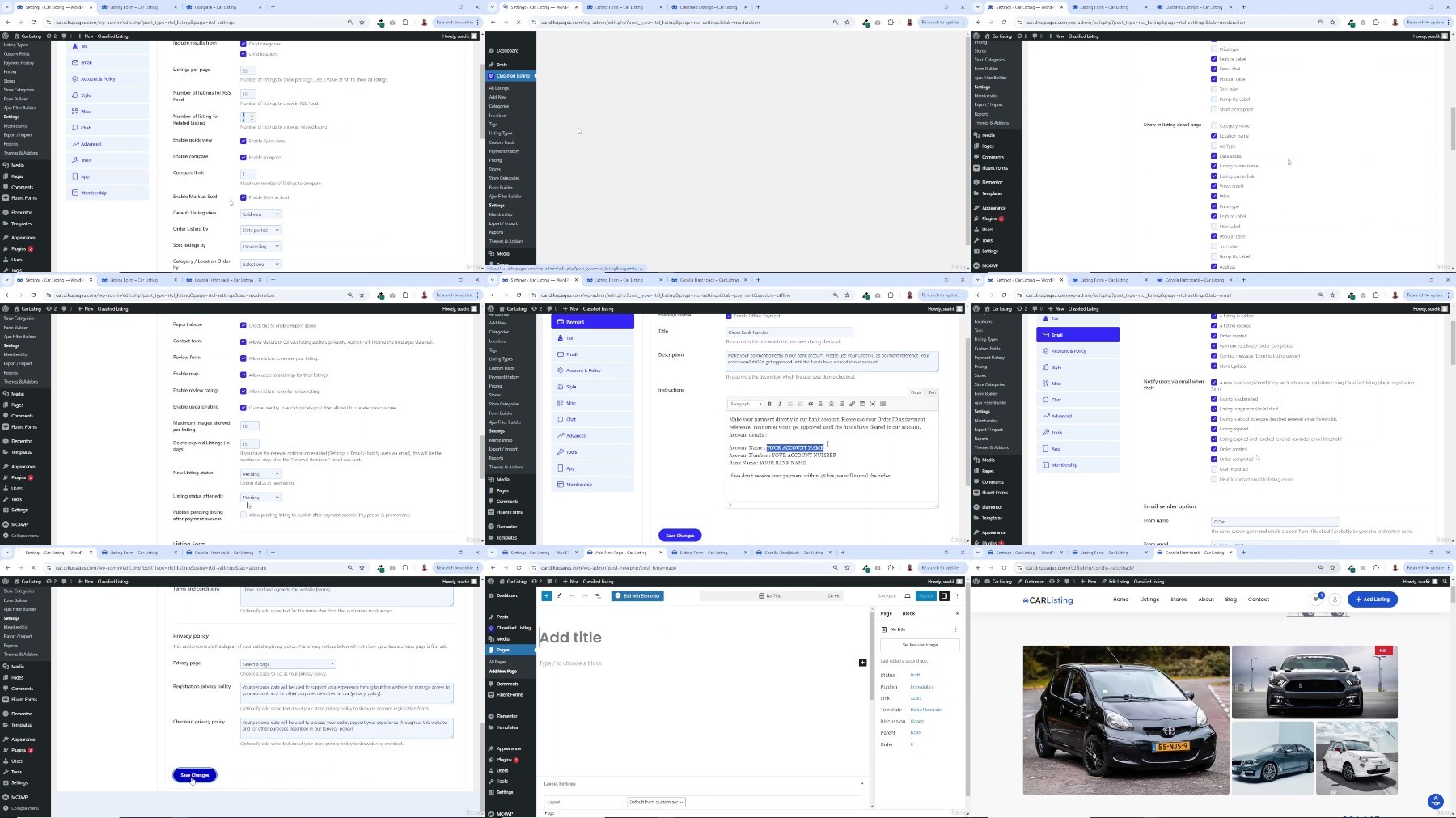The image size is (1456, 818).
Task: Click the Add title field in the page editor
Action: tap(570, 638)
